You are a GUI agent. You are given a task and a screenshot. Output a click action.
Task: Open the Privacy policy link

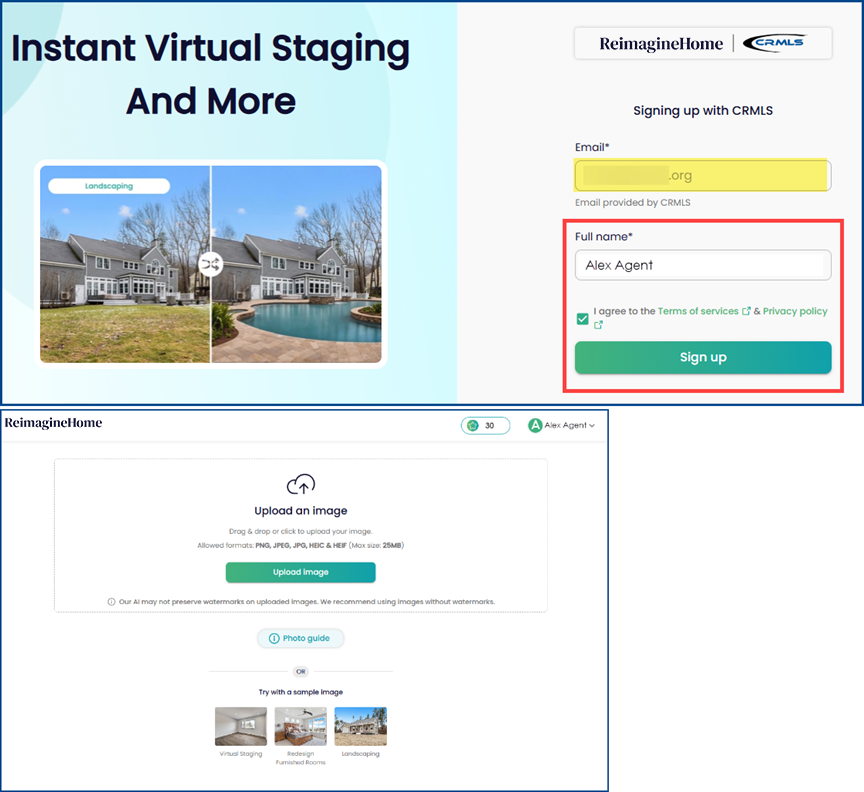795,312
